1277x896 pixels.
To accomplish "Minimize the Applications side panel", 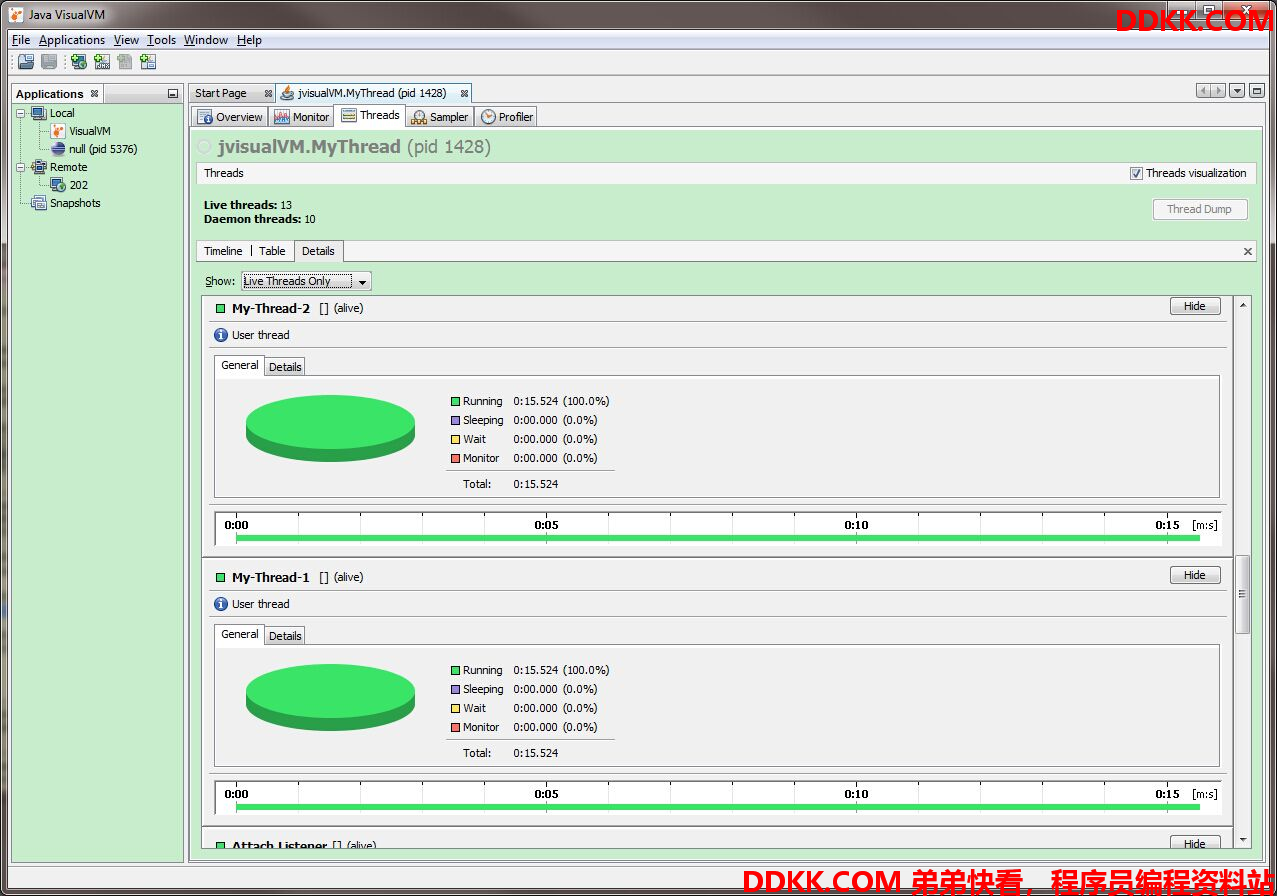I will 173,94.
